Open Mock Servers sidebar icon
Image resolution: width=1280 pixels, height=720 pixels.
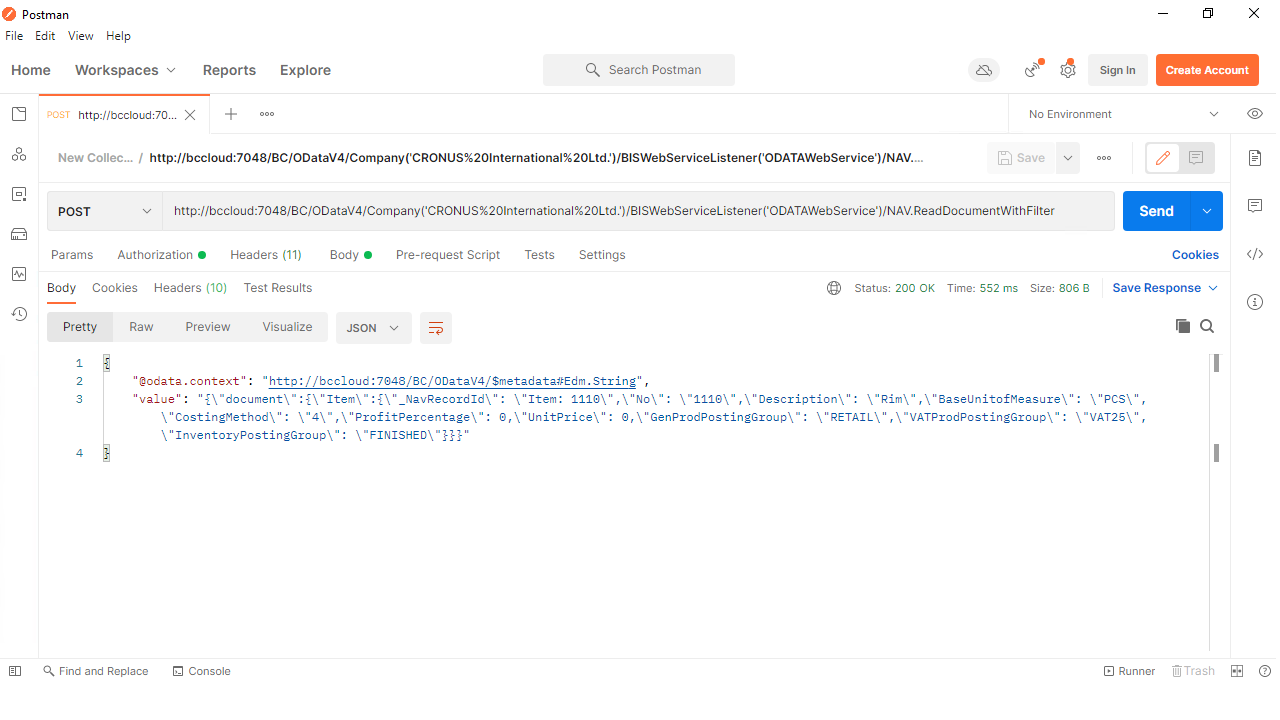point(19,234)
